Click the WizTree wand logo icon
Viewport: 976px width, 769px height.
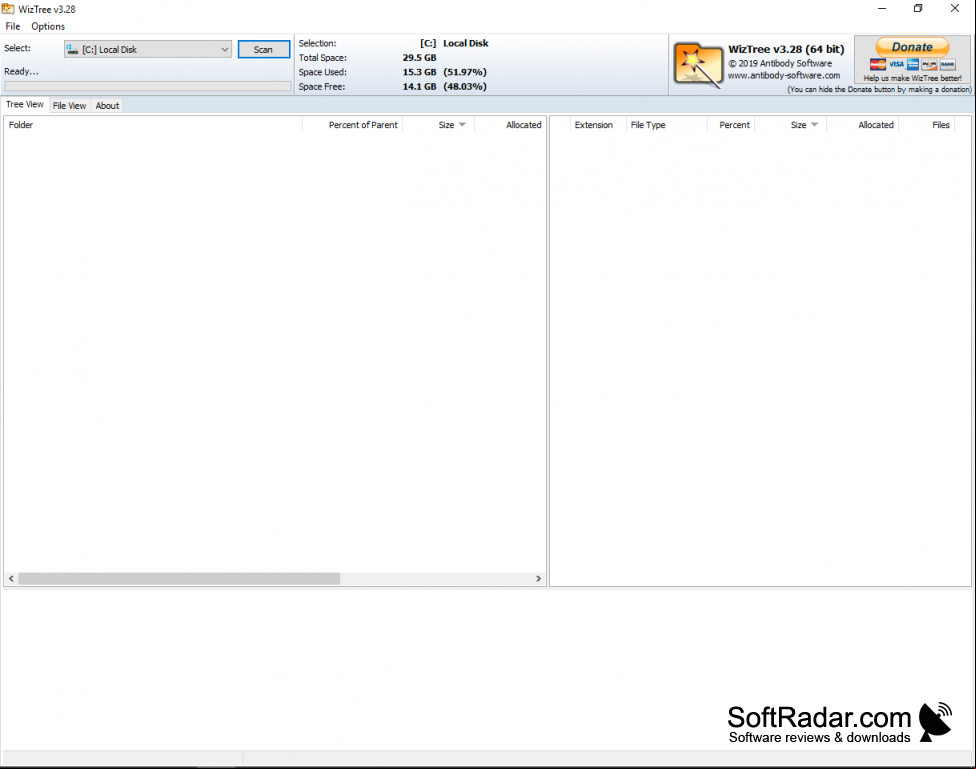tap(698, 64)
